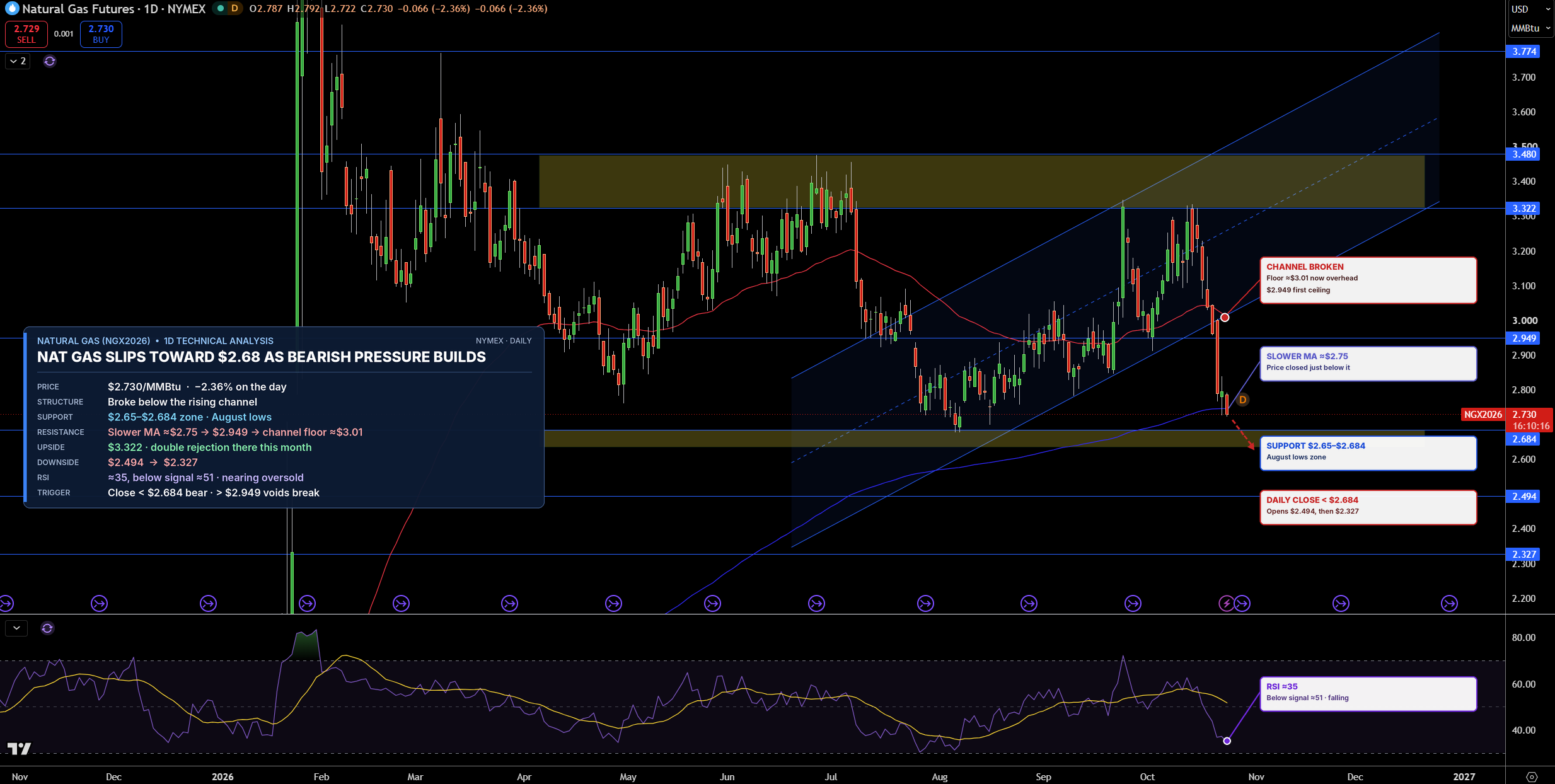Click the 2026 label on the time axis
This screenshot has width=1555, height=784.
coord(223,776)
